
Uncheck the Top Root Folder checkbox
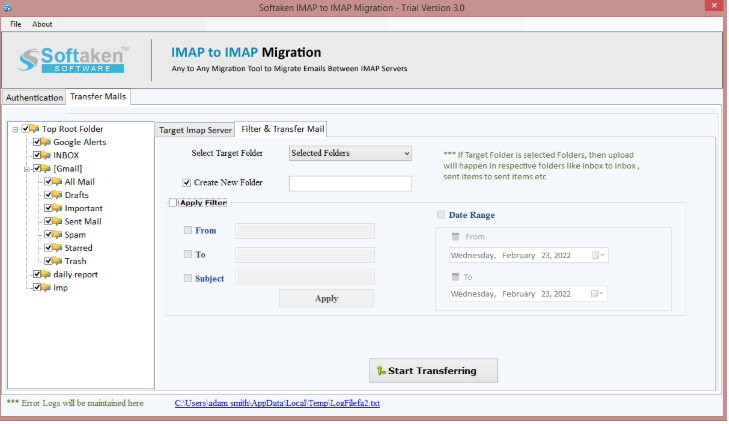point(26,129)
